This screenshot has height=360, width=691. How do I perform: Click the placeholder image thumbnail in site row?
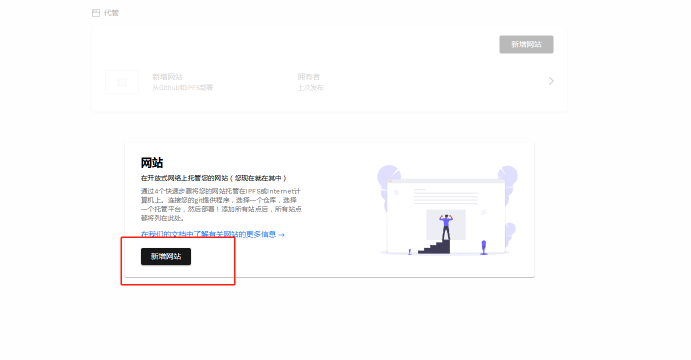[122, 82]
